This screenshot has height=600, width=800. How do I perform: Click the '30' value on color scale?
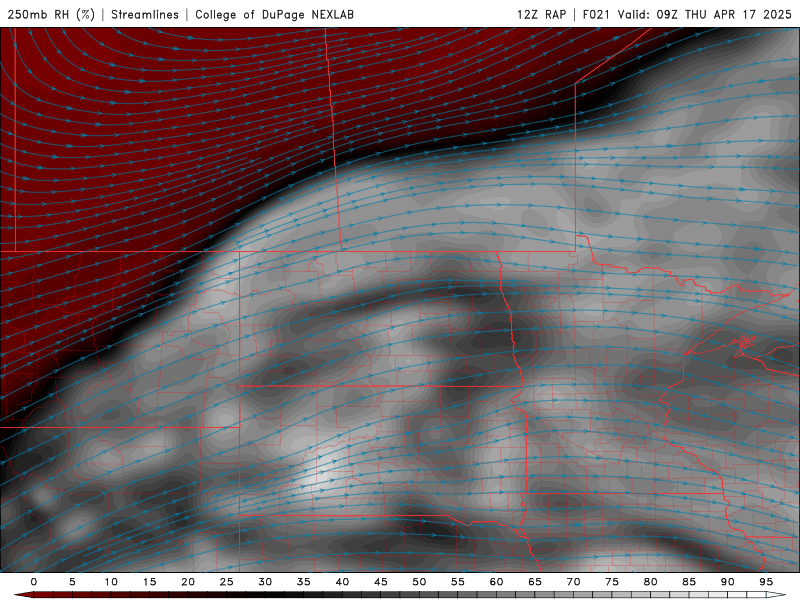(265, 582)
